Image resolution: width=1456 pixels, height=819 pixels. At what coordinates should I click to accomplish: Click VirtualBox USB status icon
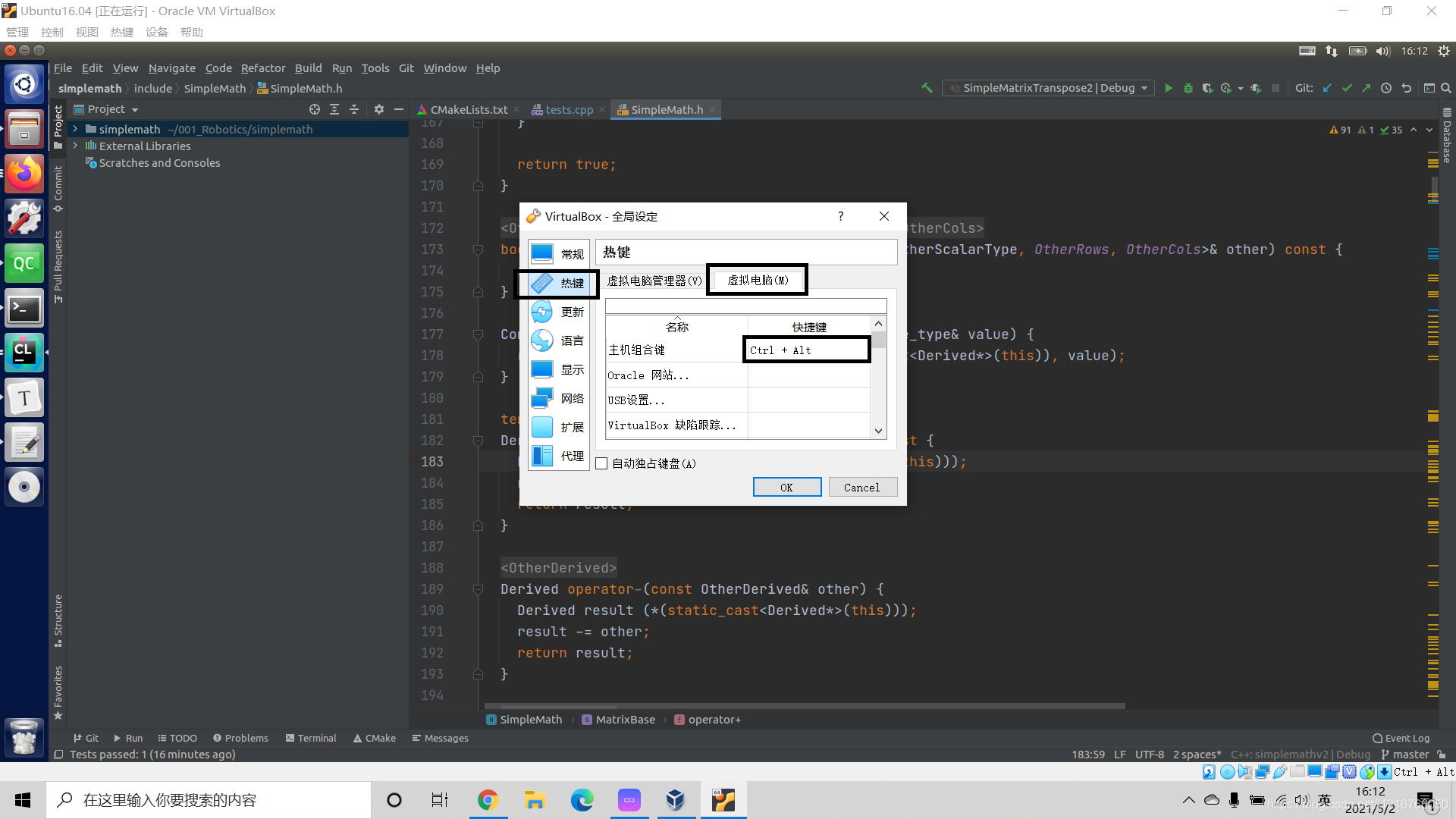1280,772
